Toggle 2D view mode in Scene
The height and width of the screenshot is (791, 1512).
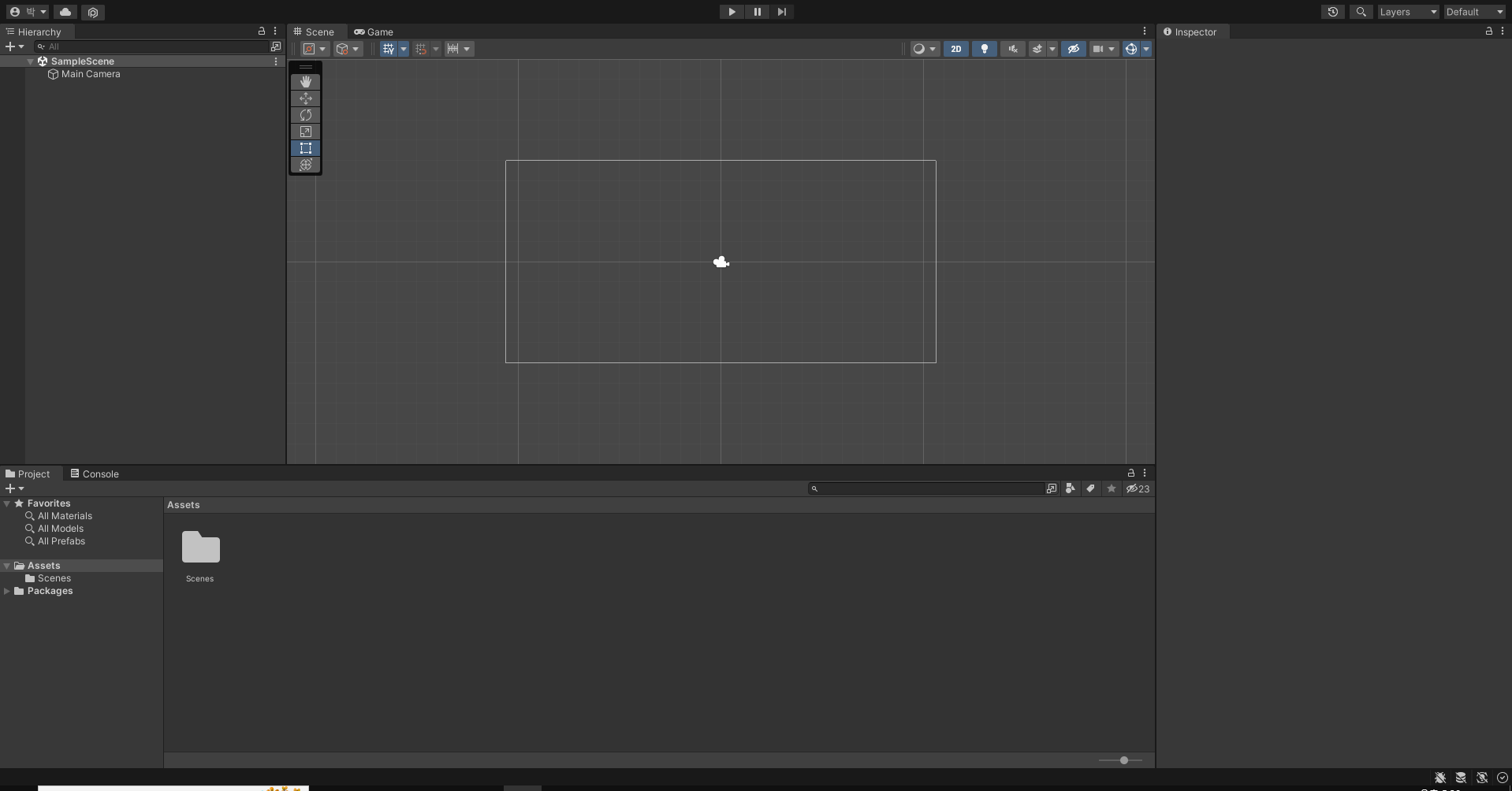[956, 49]
